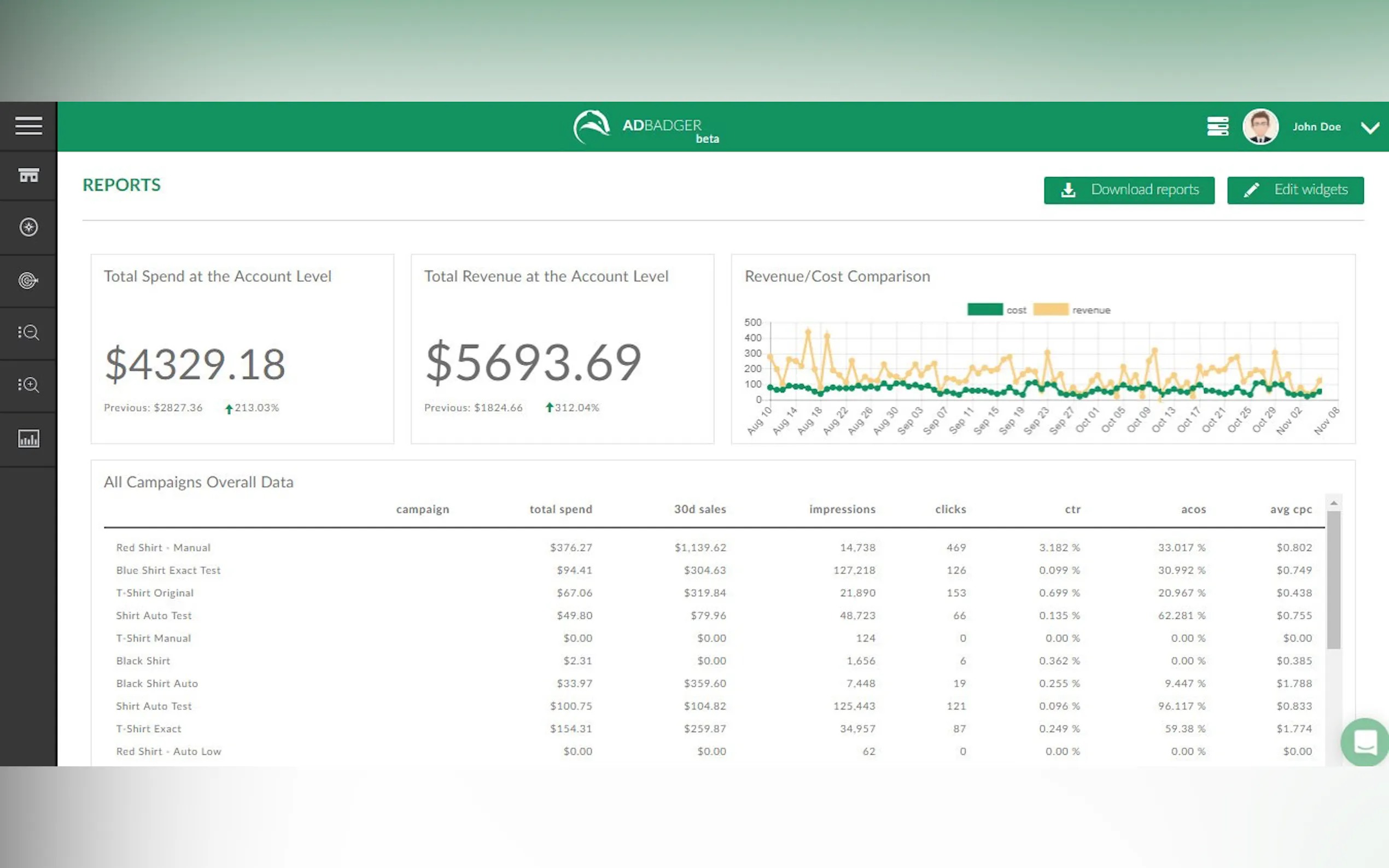Click the list search plus icon
Viewport: 1389px width, 868px height.
[x=28, y=385]
